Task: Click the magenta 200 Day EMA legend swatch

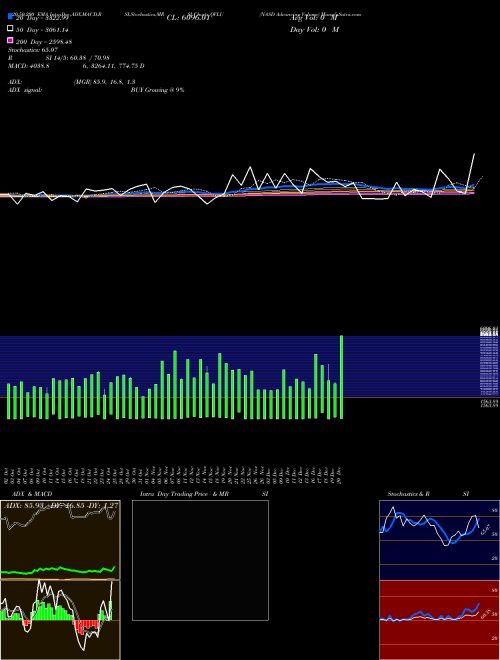Action: pyautogui.click(x=10, y=40)
